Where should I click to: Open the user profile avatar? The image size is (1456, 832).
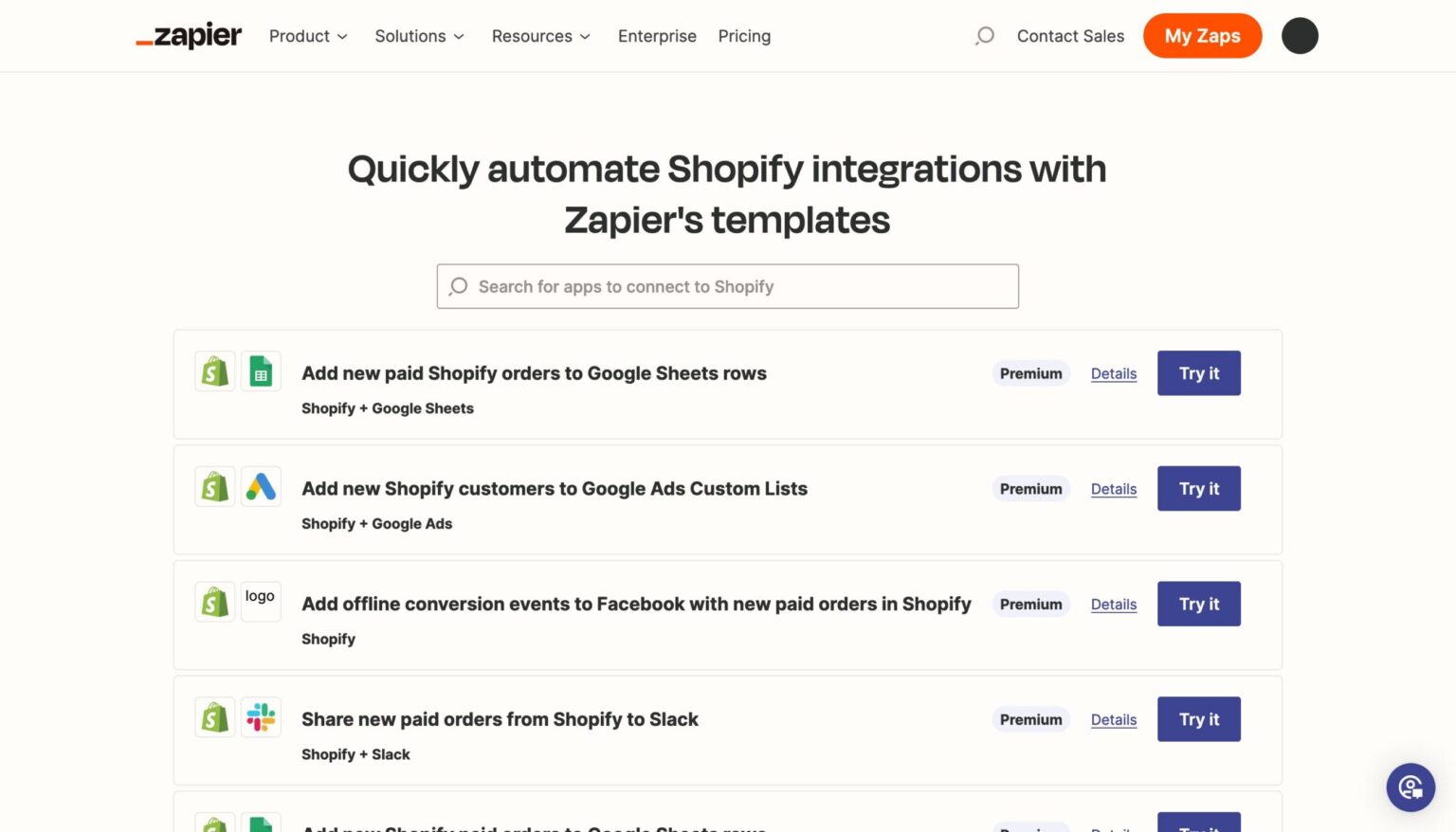point(1300,36)
